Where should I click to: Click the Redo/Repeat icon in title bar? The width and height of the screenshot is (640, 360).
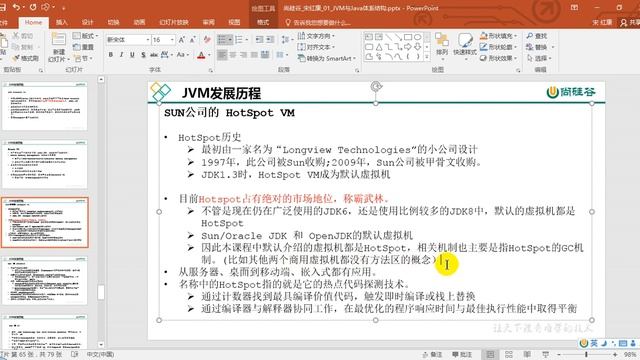(x=33, y=7)
